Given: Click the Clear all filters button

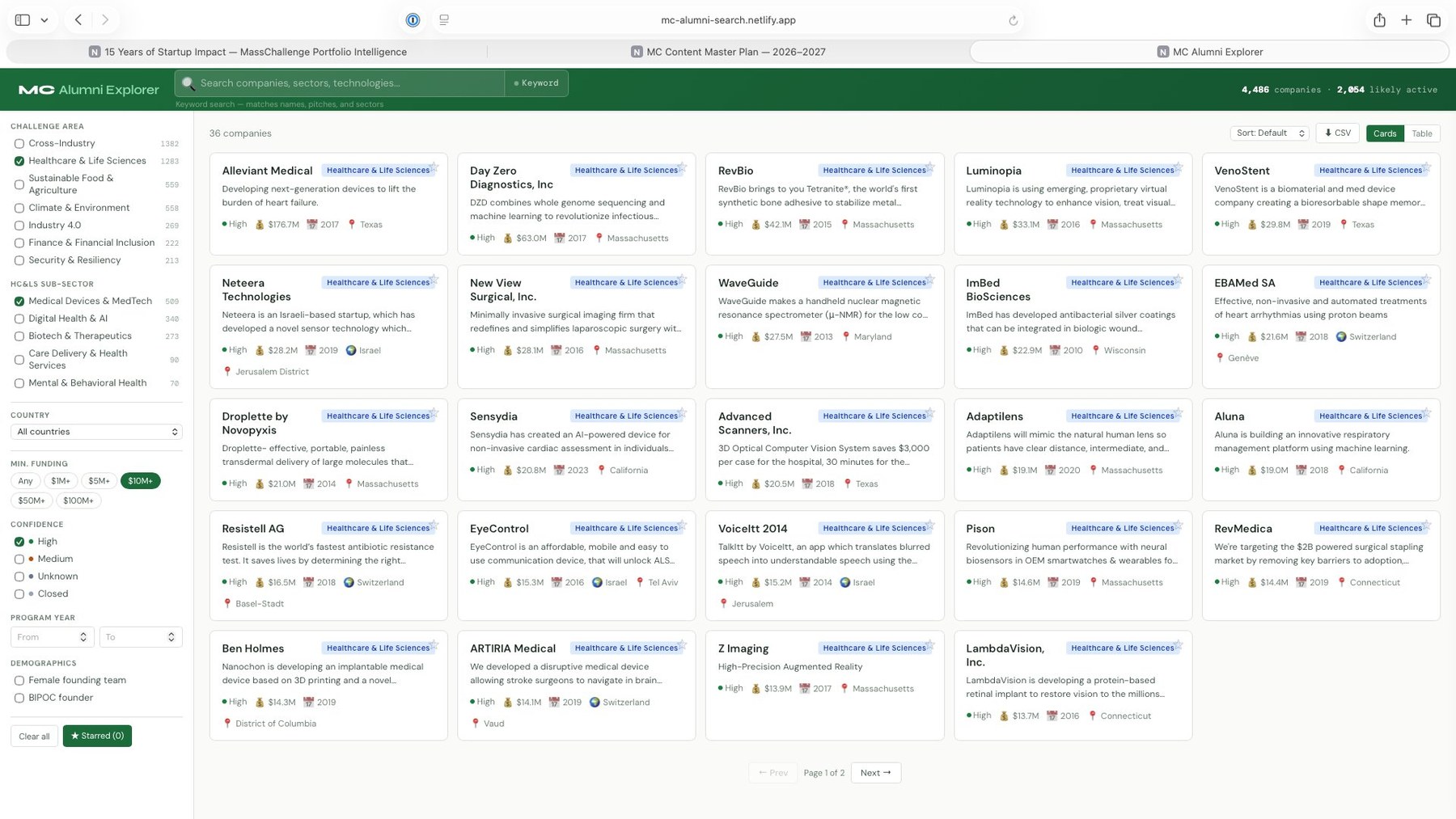Looking at the screenshot, I should click(x=34, y=737).
